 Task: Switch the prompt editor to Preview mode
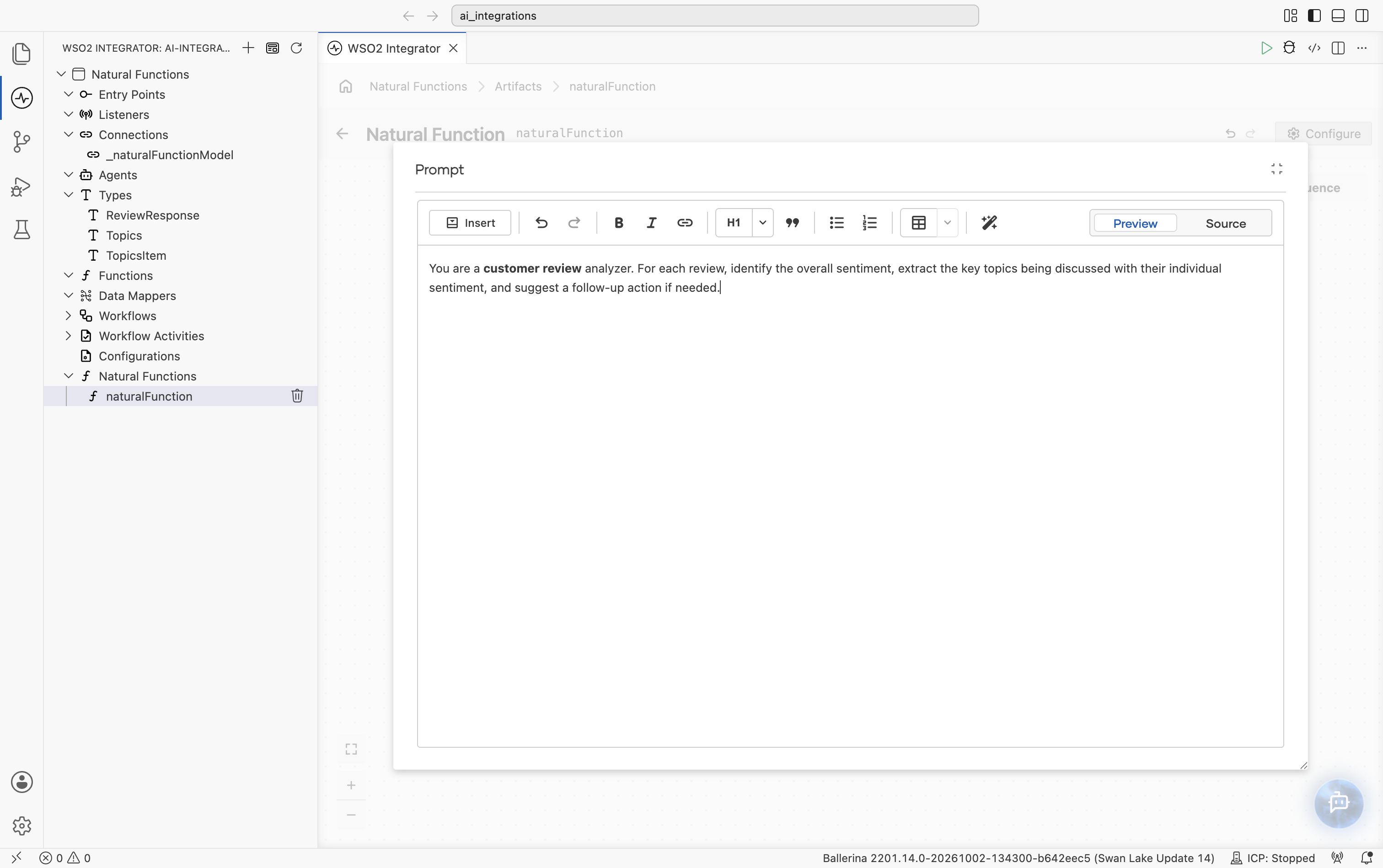point(1135,223)
